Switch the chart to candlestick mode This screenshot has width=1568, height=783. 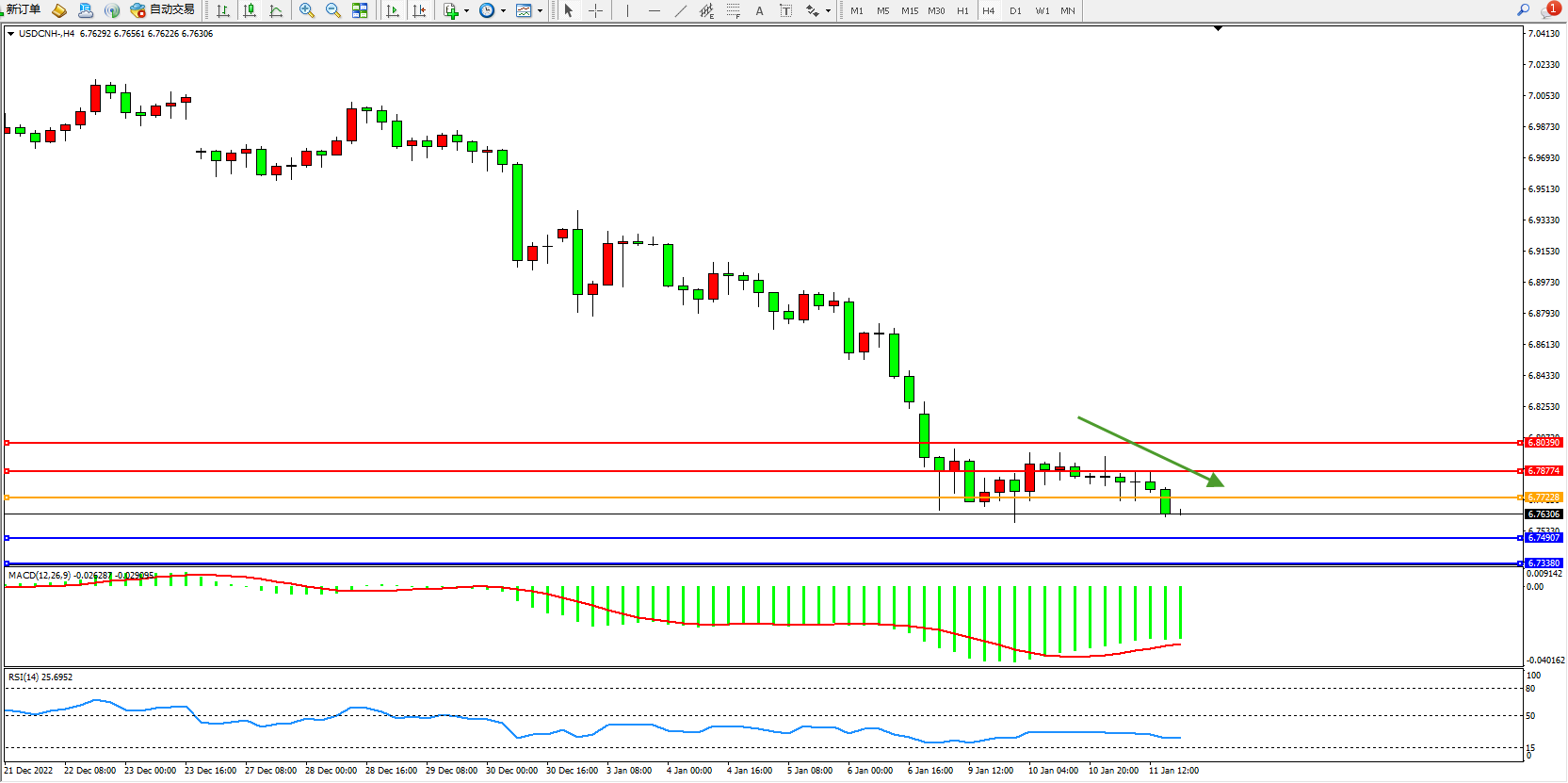[x=250, y=11]
